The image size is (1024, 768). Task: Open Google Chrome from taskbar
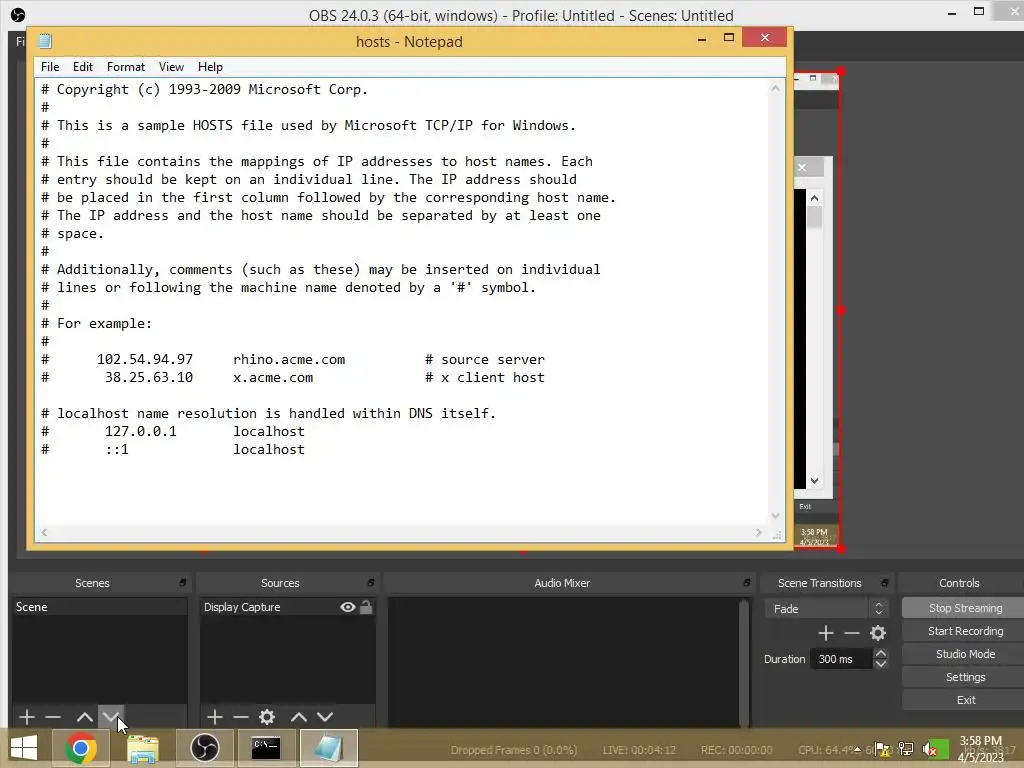click(x=81, y=748)
